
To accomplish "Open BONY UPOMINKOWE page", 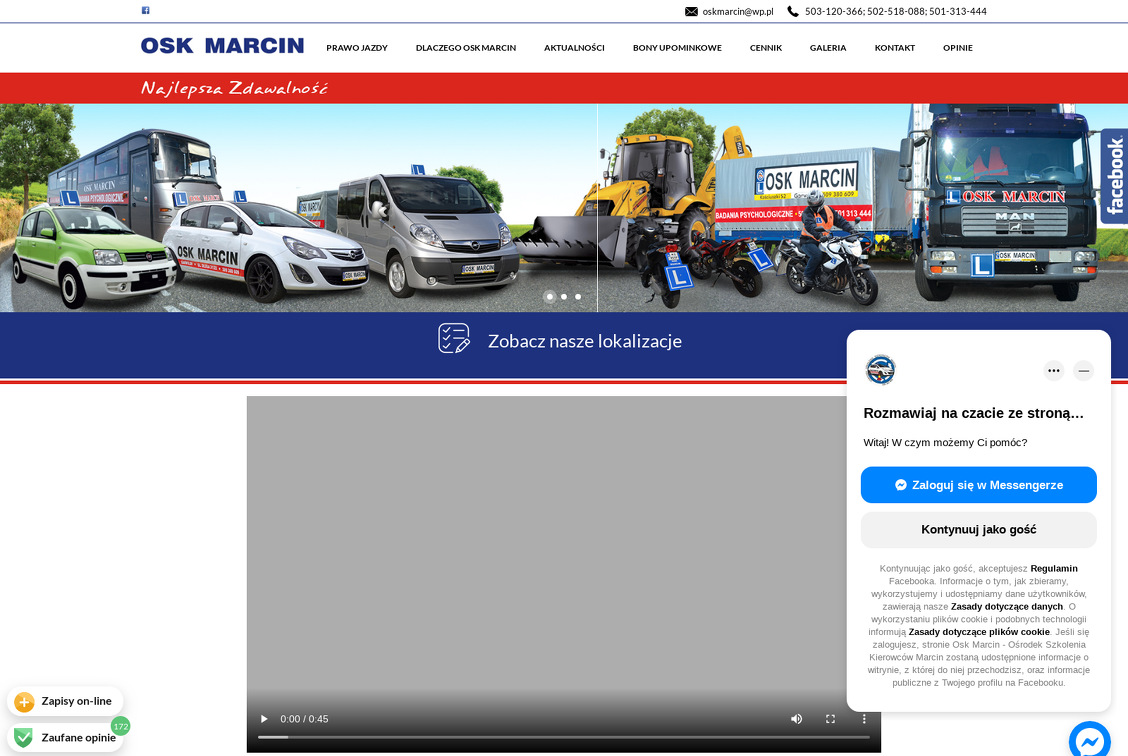I will pyautogui.click(x=677, y=47).
